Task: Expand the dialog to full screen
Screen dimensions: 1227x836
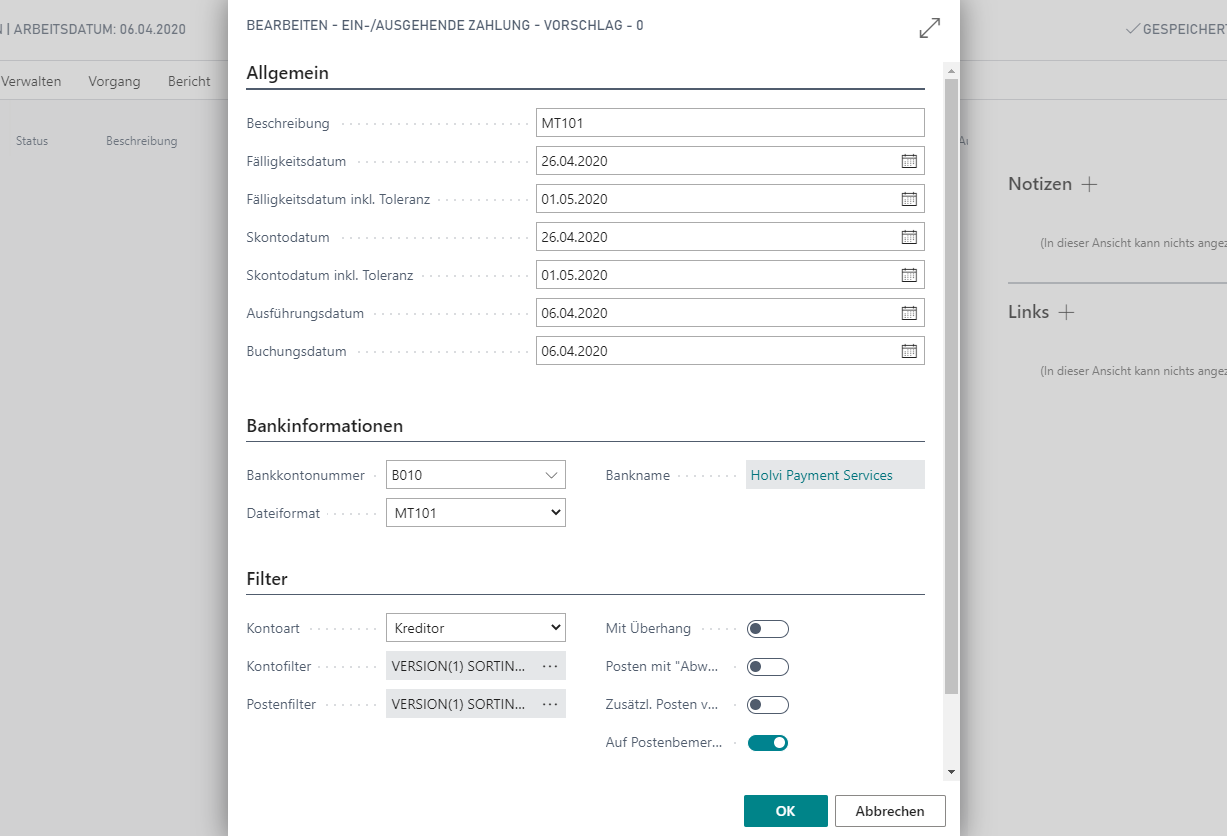Action: point(928,29)
